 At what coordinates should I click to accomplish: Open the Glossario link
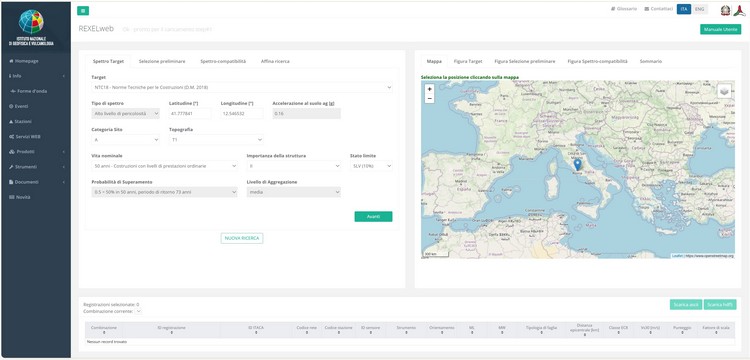point(624,9)
